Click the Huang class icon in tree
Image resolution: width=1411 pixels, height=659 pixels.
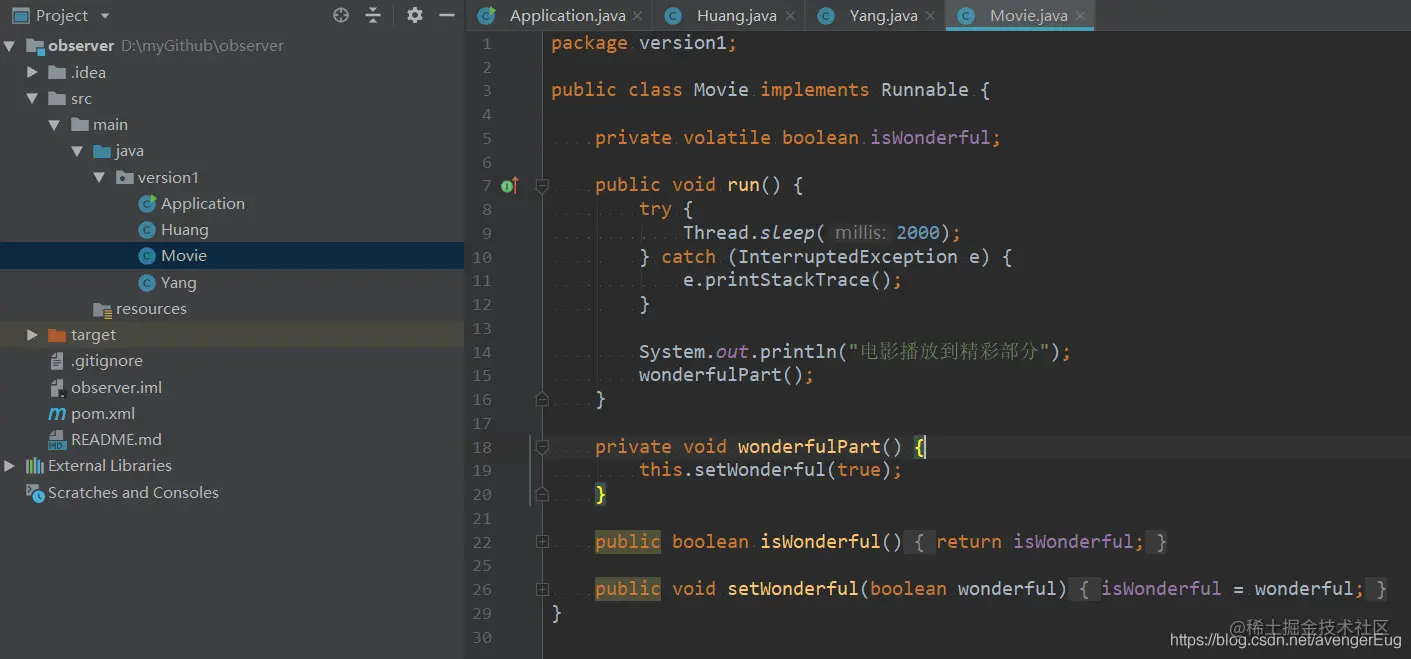[147, 229]
